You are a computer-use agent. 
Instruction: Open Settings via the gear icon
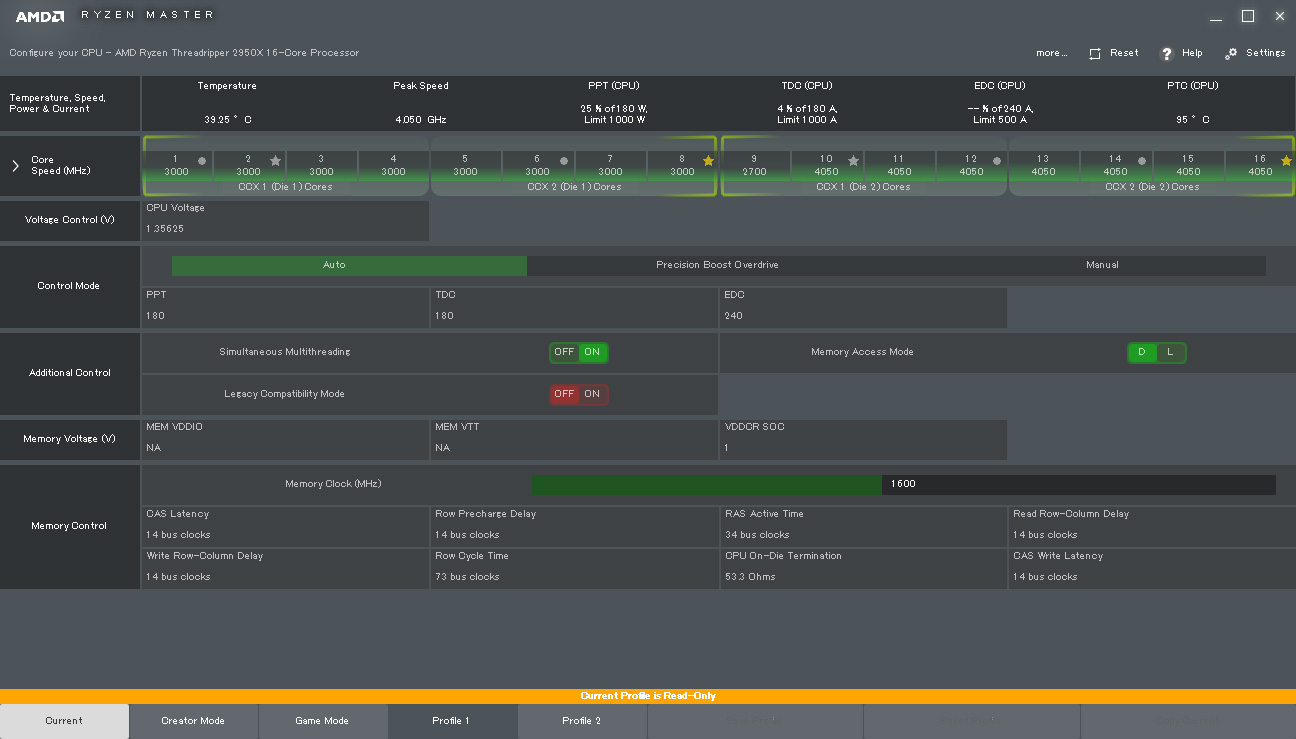pos(1231,53)
